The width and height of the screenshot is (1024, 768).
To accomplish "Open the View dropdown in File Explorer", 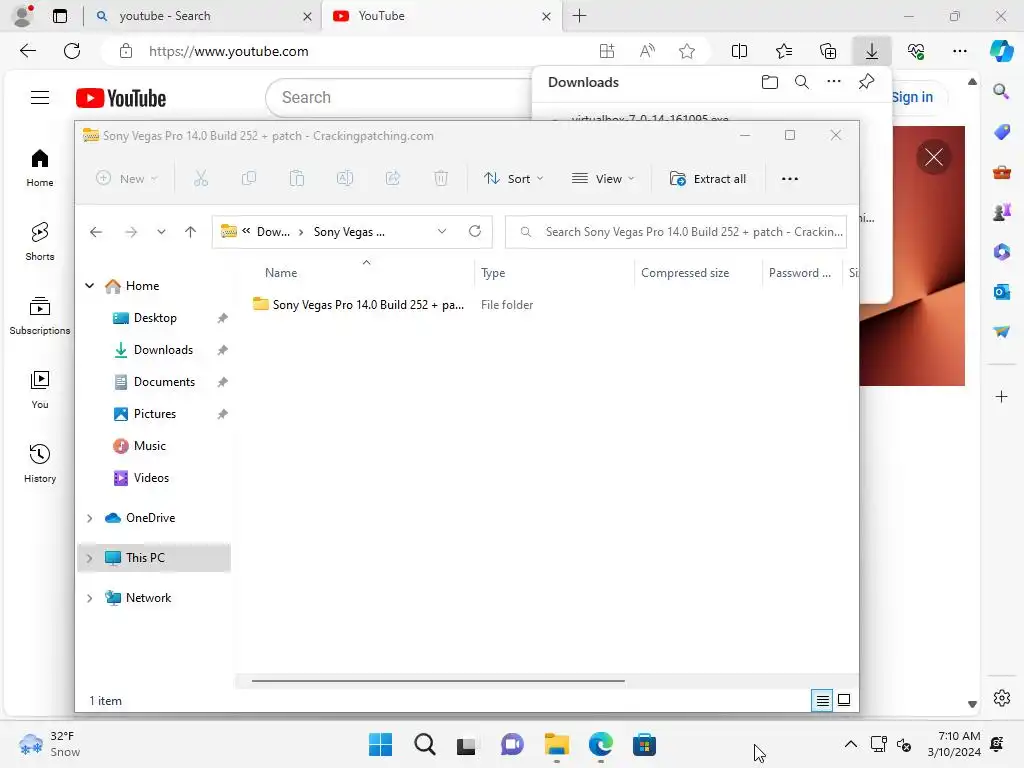I will pos(603,178).
